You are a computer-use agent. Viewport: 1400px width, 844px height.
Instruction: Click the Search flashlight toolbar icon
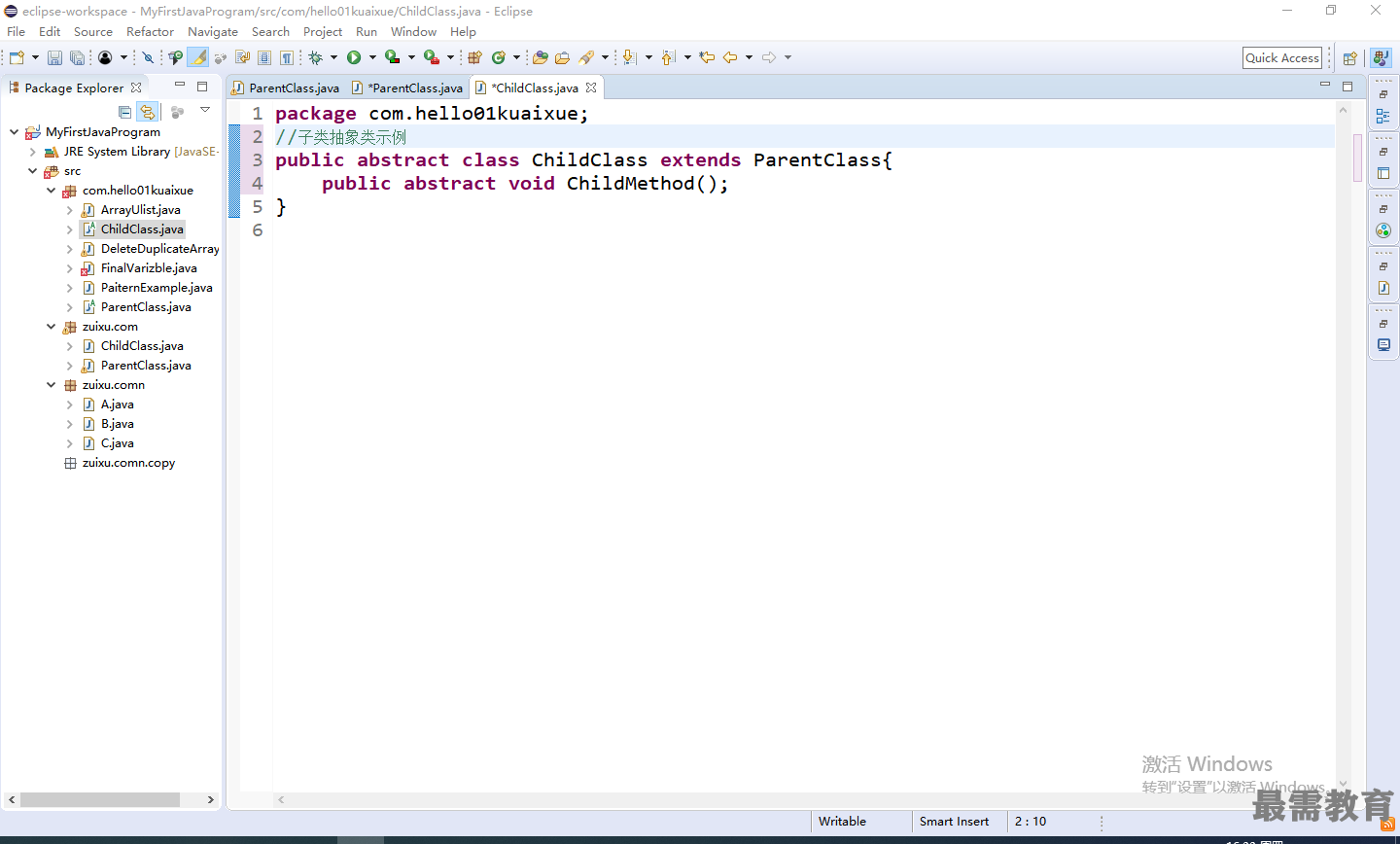point(586,57)
